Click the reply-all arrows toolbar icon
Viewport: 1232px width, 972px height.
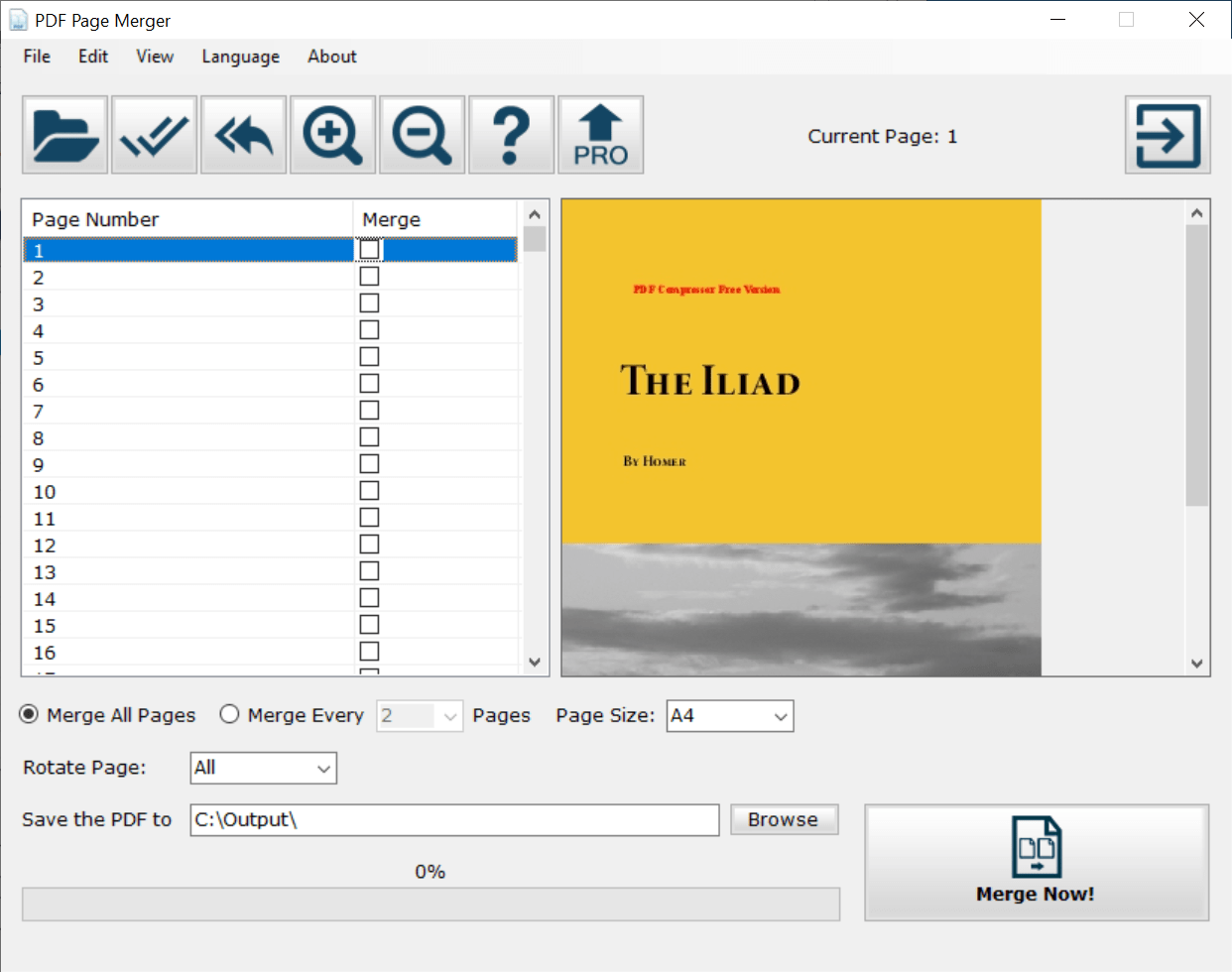[244, 135]
